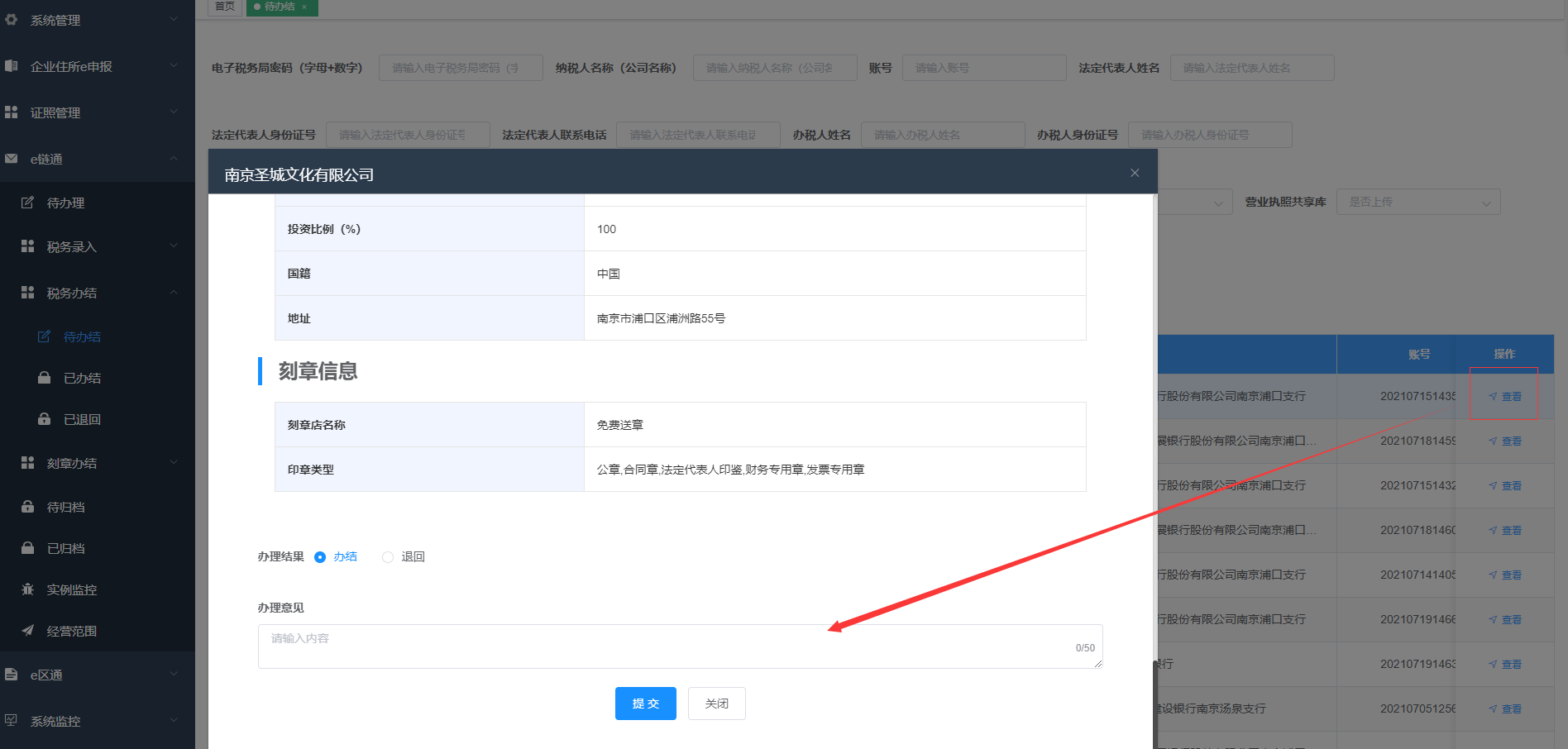Viewport: 1568px width, 749px height.
Task: Open 查看 for account 202107181459
Action: [1505, 441]
